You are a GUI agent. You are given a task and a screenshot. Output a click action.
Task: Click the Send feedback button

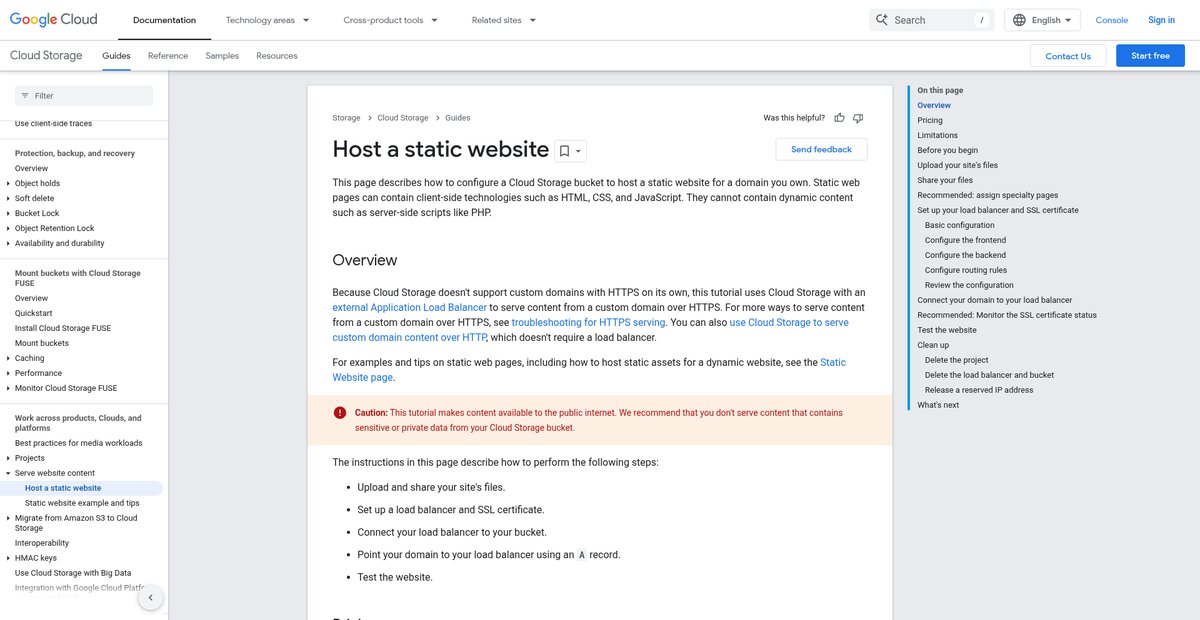click(821, 150)
